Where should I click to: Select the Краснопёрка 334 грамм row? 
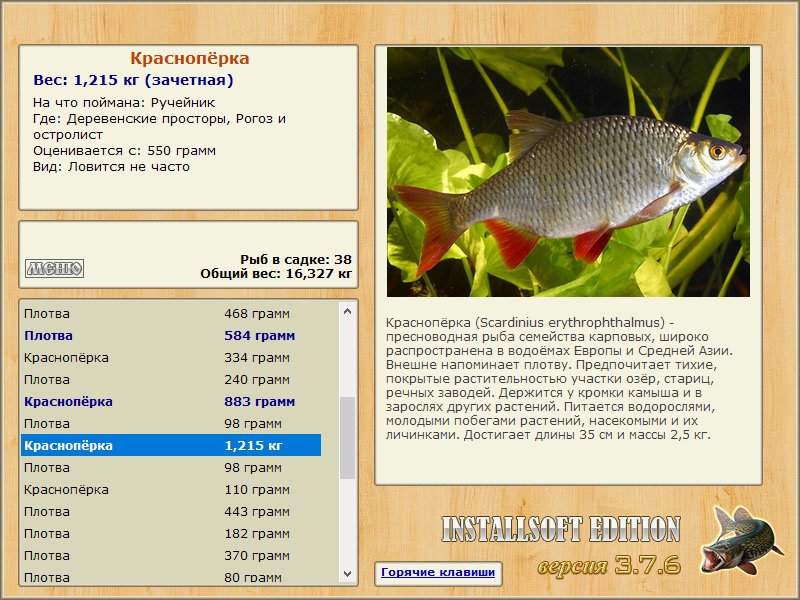171,357
